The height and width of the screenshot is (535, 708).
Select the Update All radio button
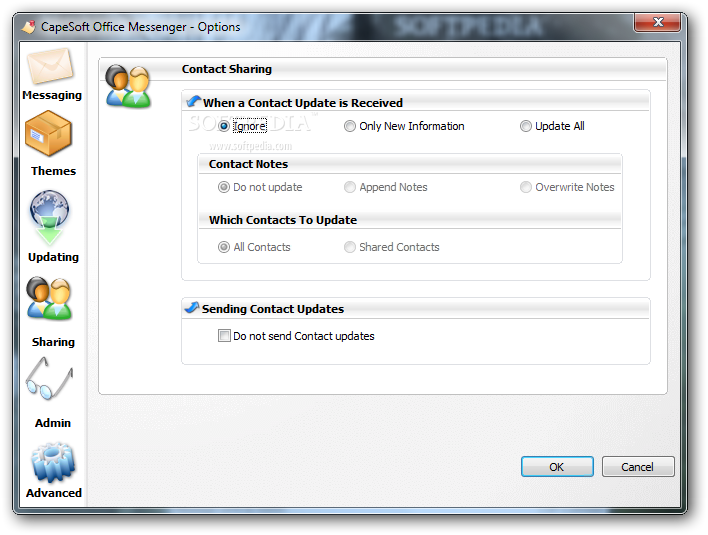526,126
